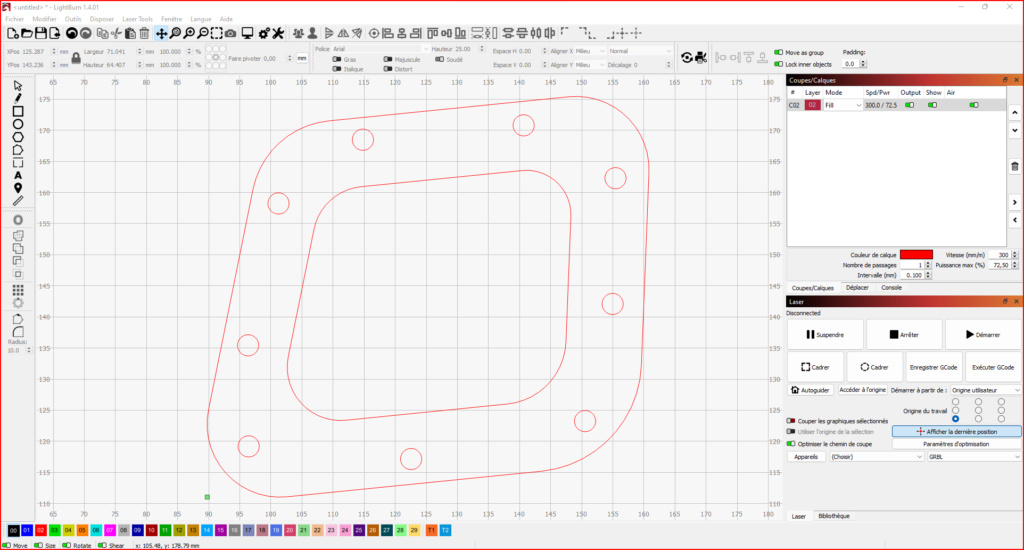Open Aligner X dropdown
This screenshot has height=550, width=1024.
(589, 51)
